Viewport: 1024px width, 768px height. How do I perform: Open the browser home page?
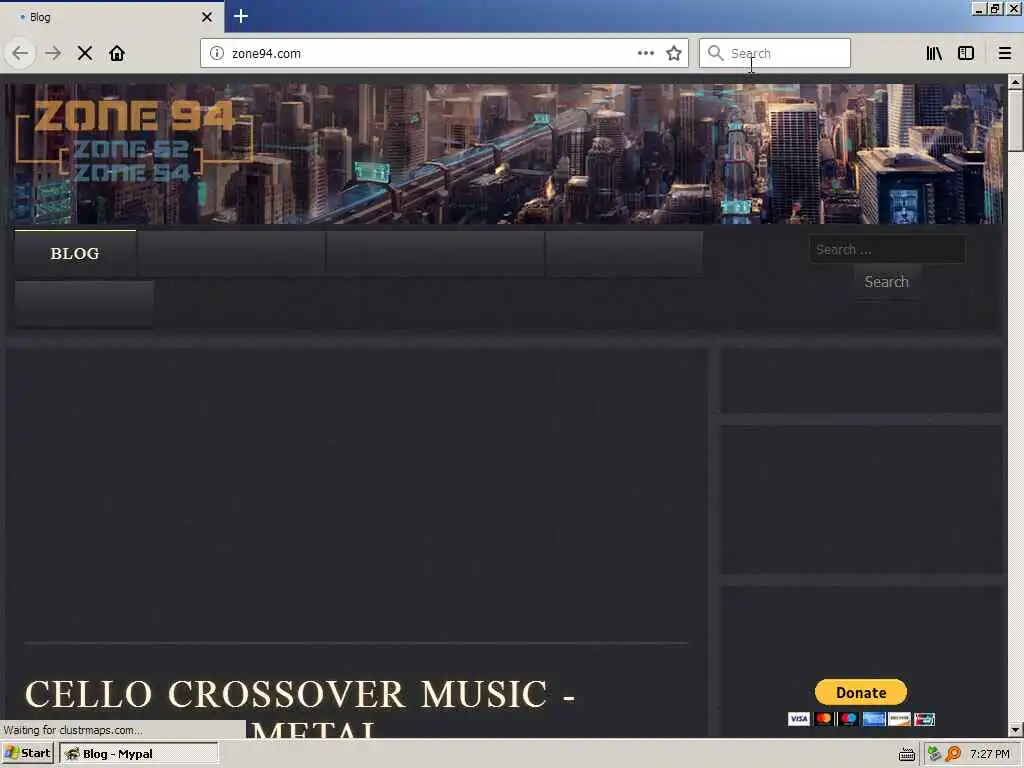tap(117, 53)
